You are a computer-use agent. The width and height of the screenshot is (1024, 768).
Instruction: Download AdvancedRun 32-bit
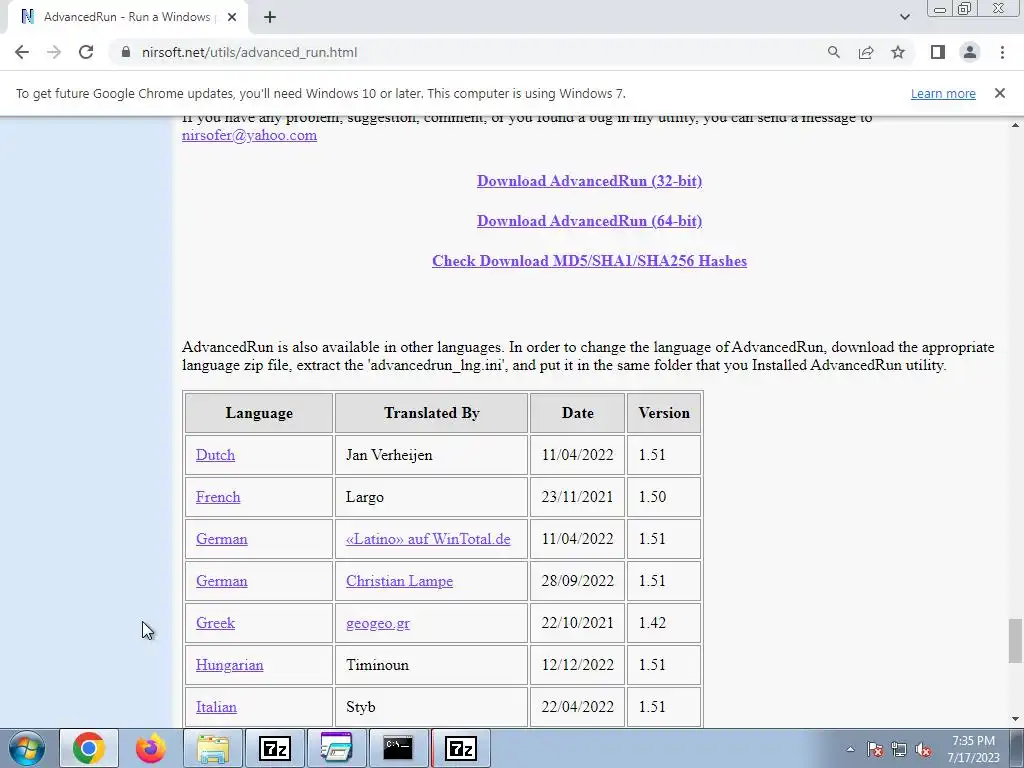tap(589, 181)
